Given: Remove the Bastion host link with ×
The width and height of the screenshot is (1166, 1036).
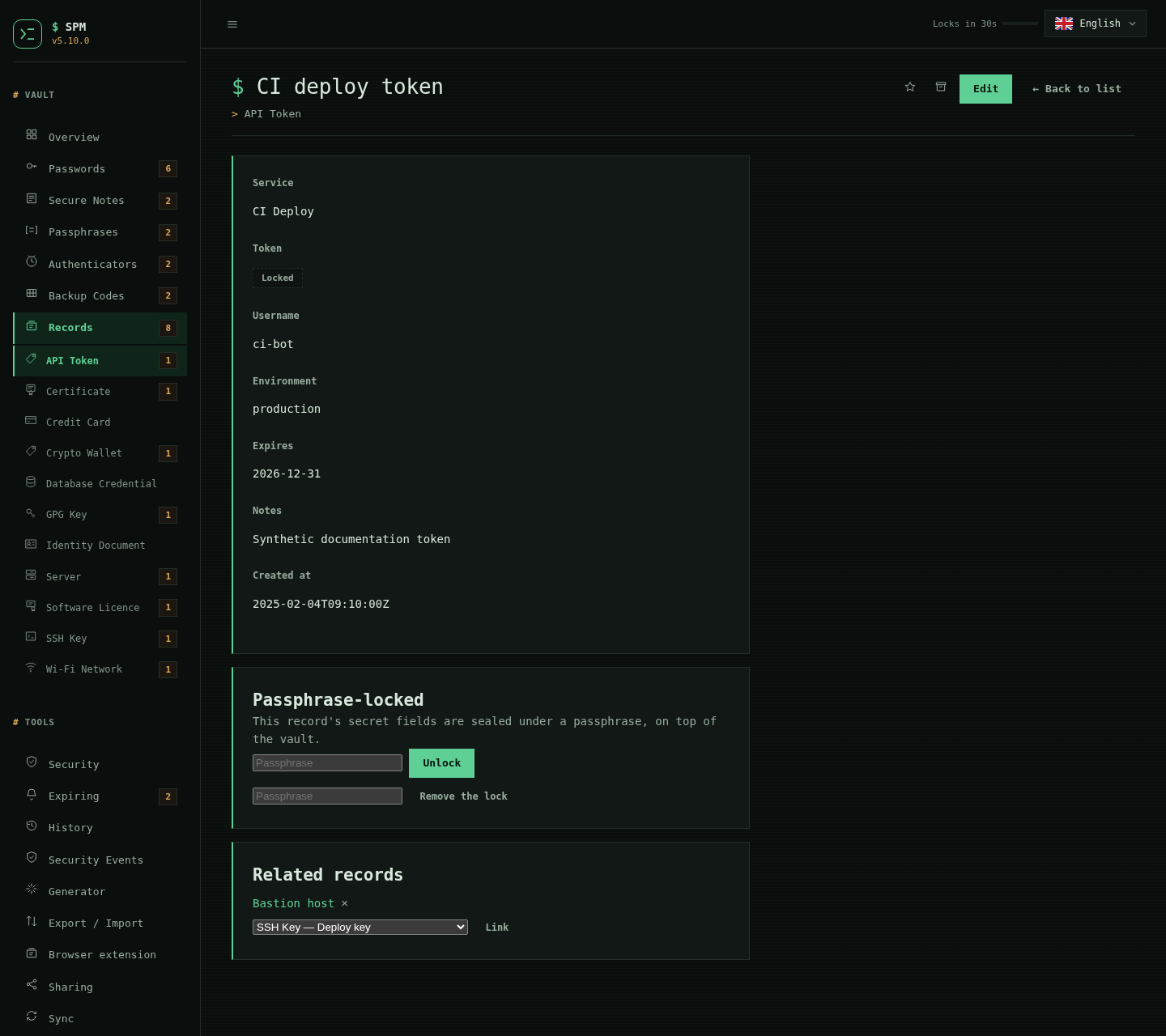Looking at the screenshot, I should click(344, 903).
